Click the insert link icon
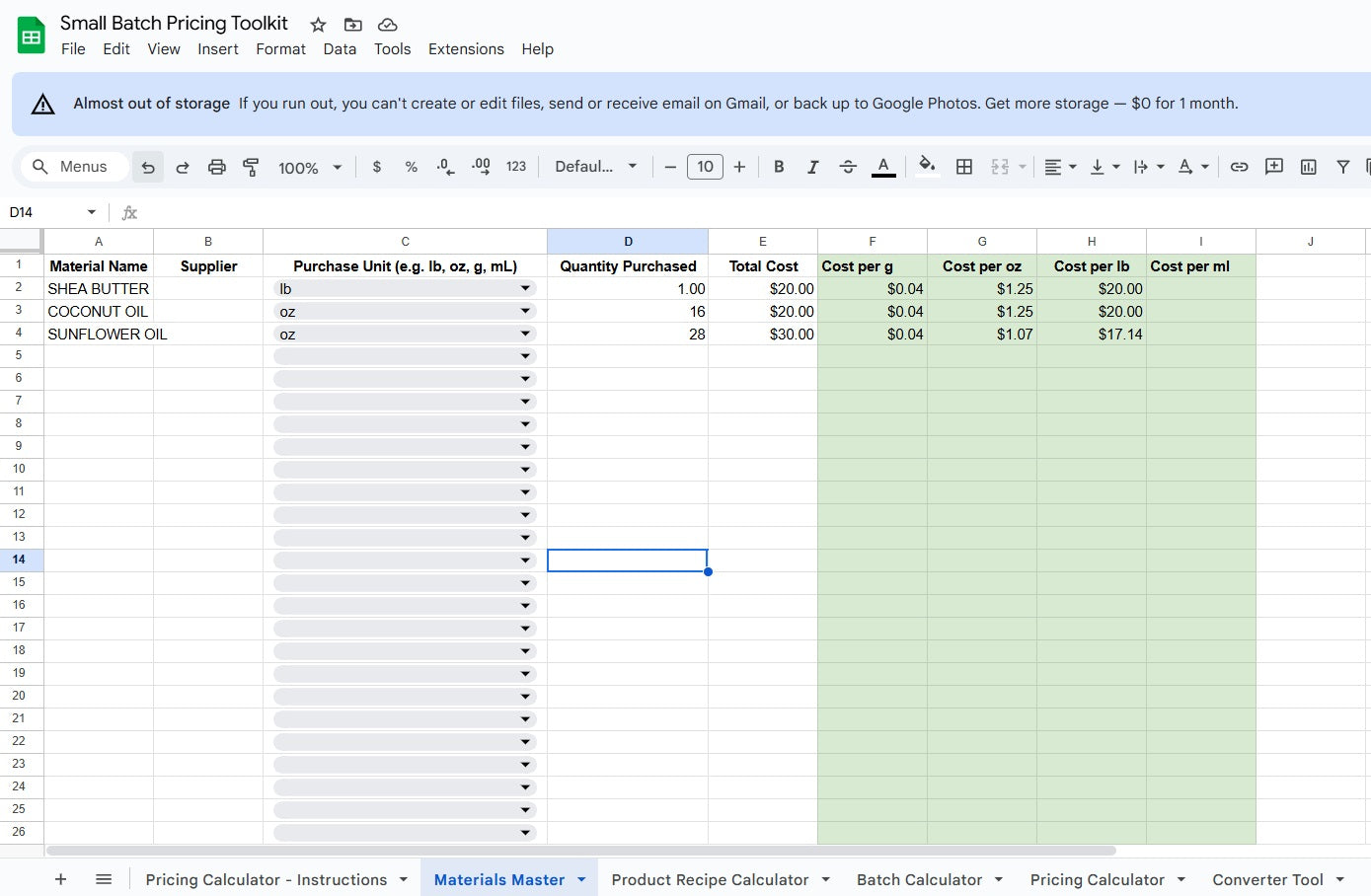1371x896 pixels. tap(1239, 167)
